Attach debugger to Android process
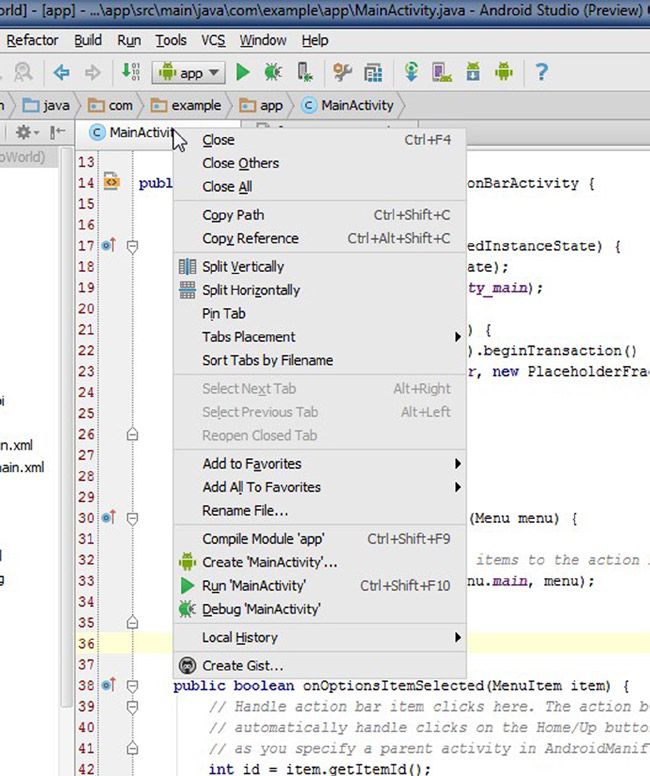 305,73
